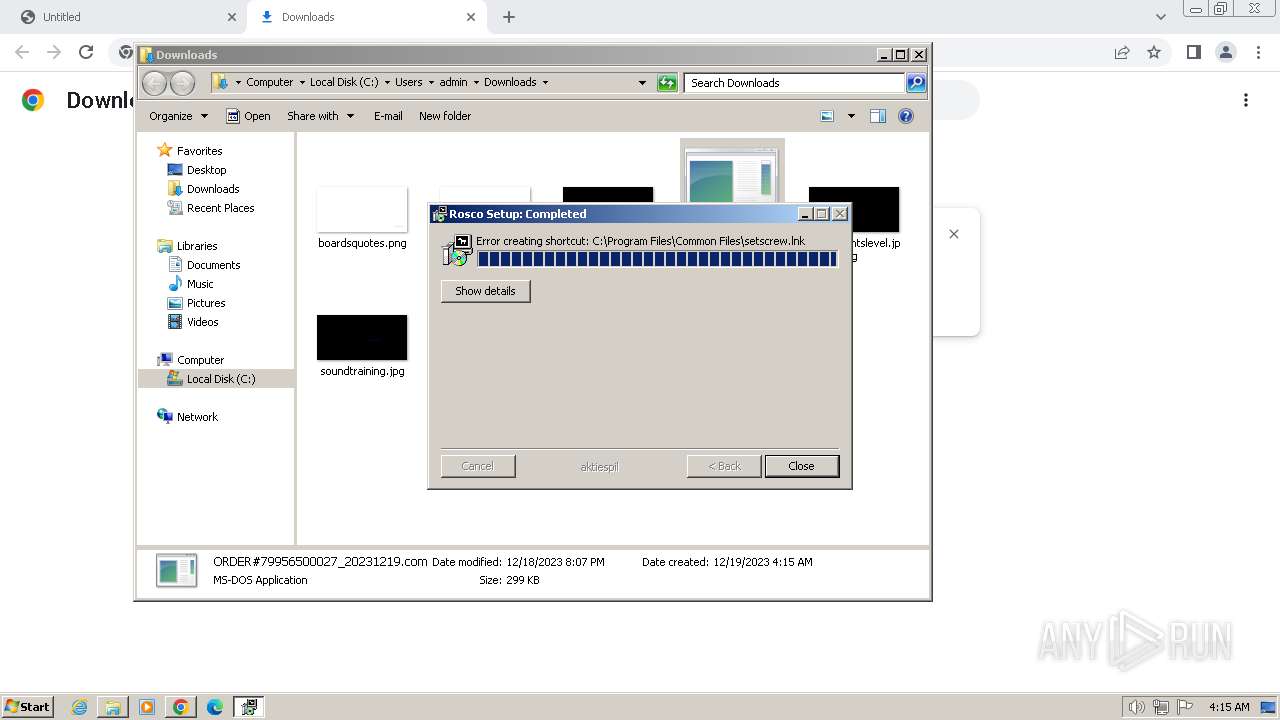Select Favorites in navigation pane

click(x=199, y=151)
